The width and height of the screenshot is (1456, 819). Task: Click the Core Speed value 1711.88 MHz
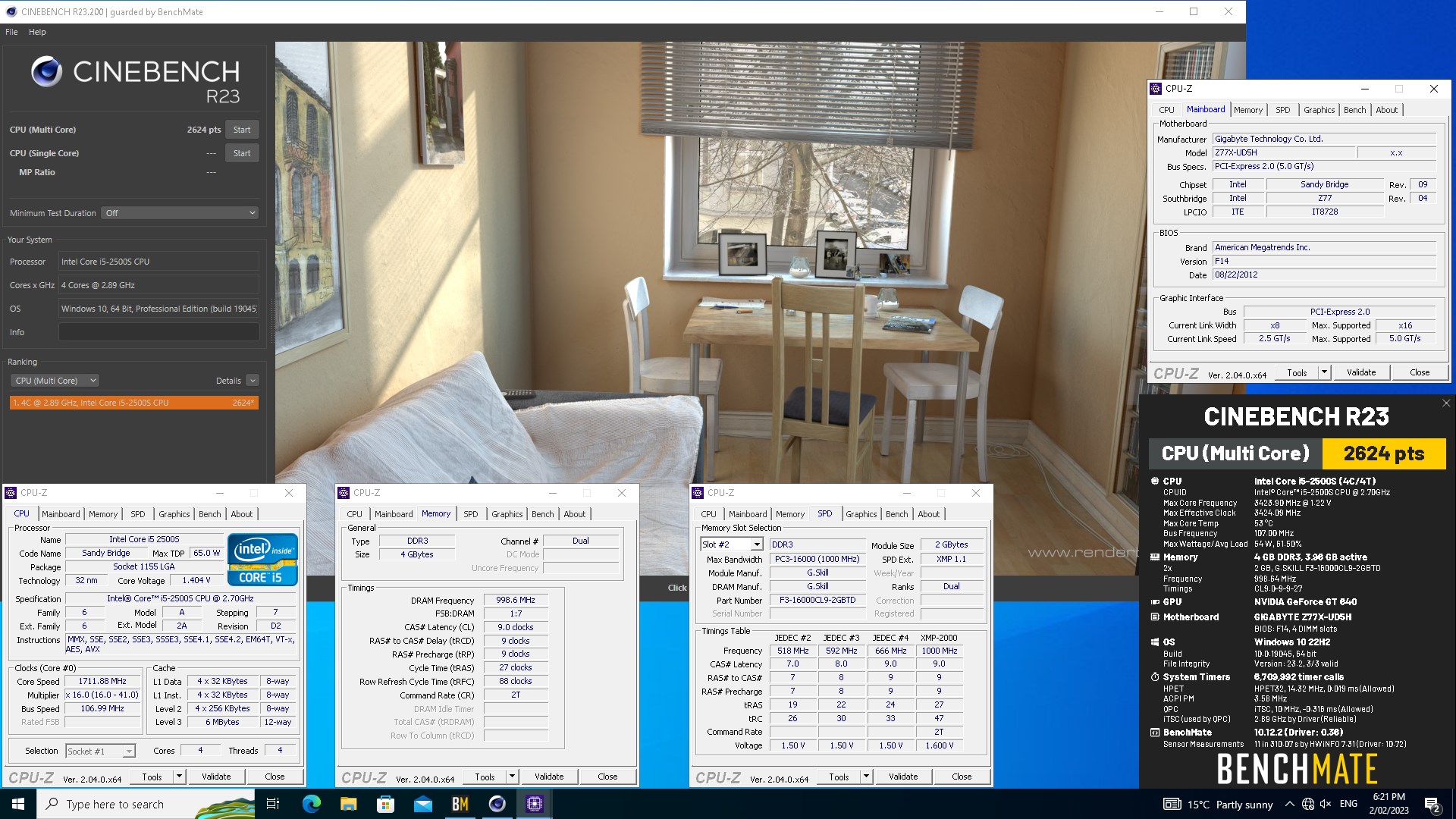[102, 681]
